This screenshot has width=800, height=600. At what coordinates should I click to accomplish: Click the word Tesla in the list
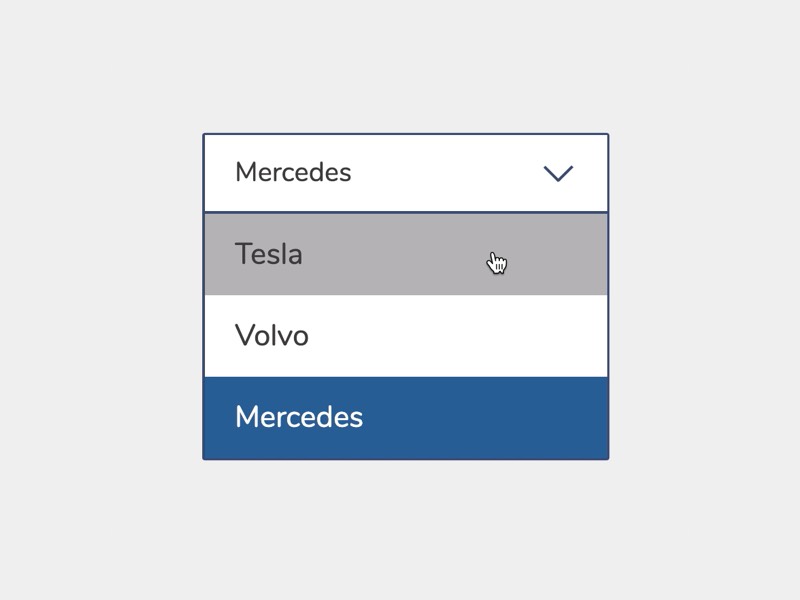click(x=268, y=254)
